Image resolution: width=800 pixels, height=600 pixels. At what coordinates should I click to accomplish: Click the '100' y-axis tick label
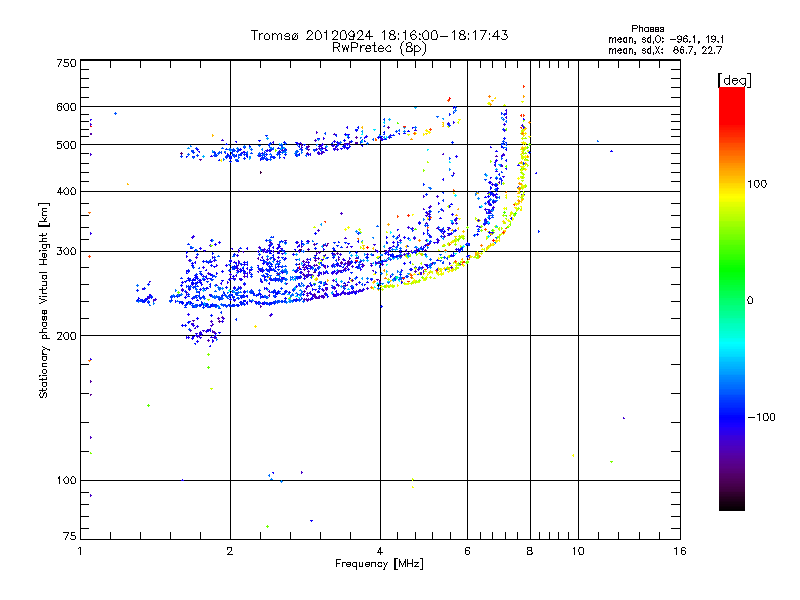66,480
